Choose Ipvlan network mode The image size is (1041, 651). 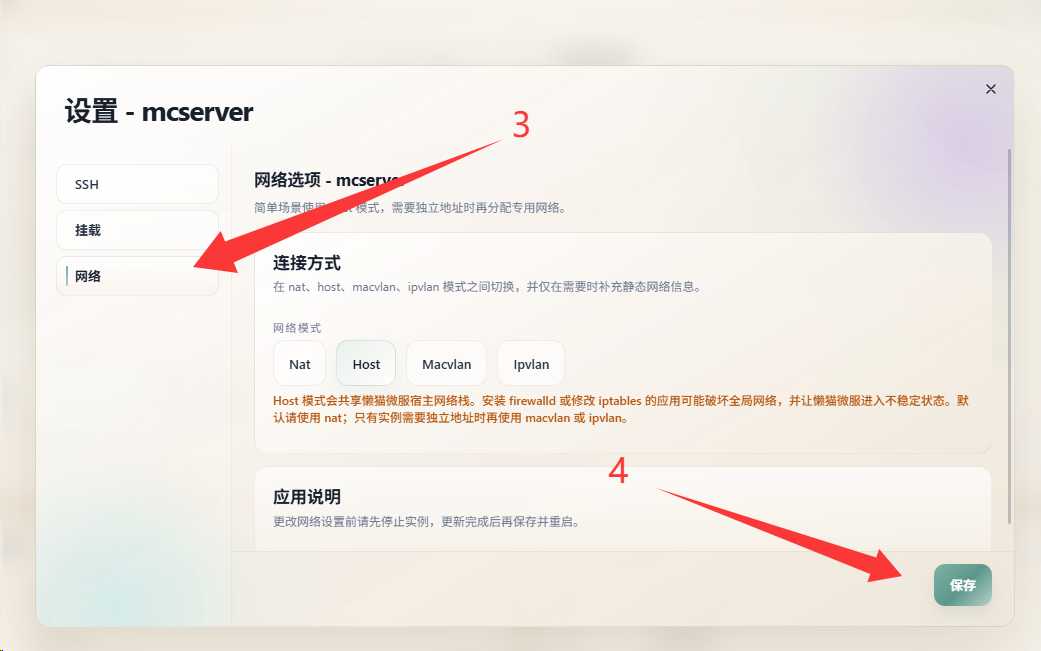(x=531, y=364)
